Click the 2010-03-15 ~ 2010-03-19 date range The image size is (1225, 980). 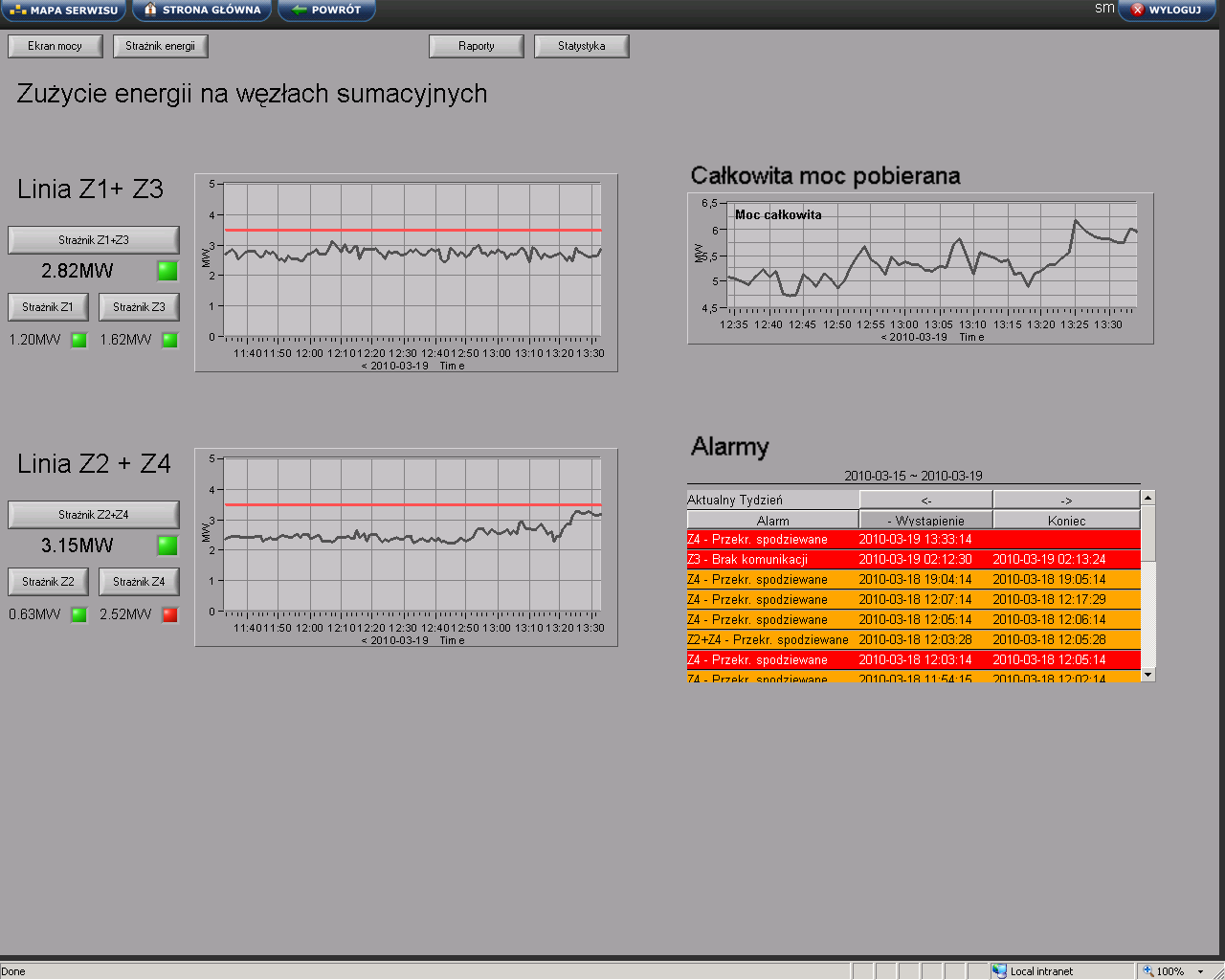tap(913, 476)
